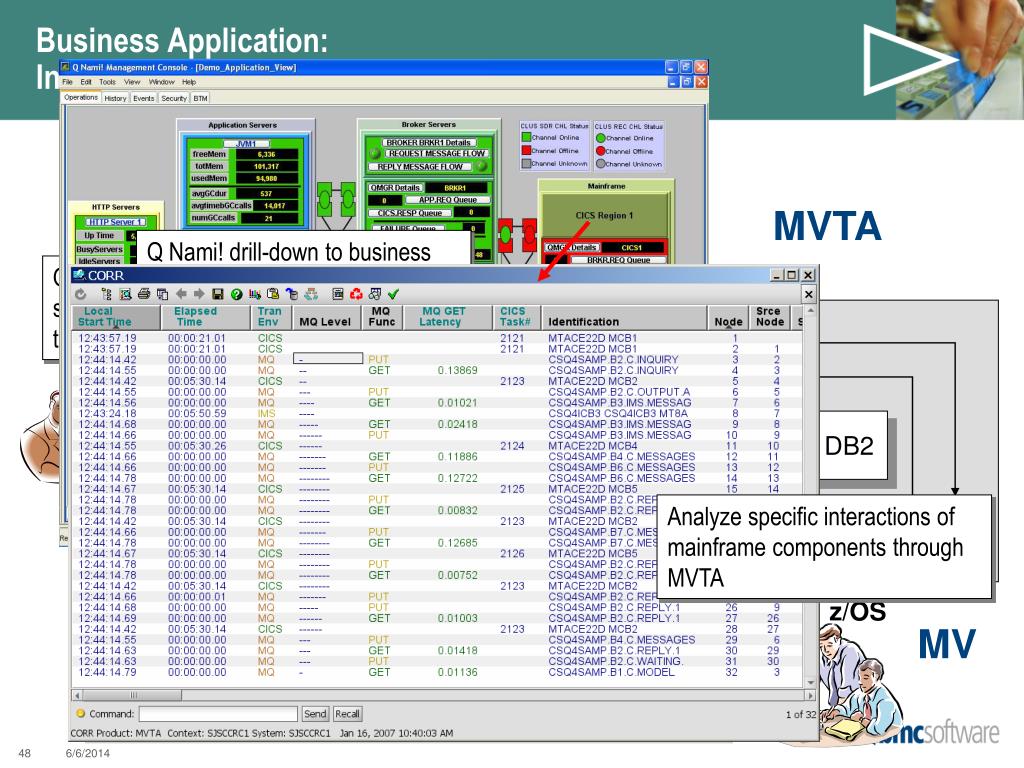Open the tree view icon in CORR toolbar
Viewport: 1024px width, 768px height.
pyautogui.click(x=106, y=294)
